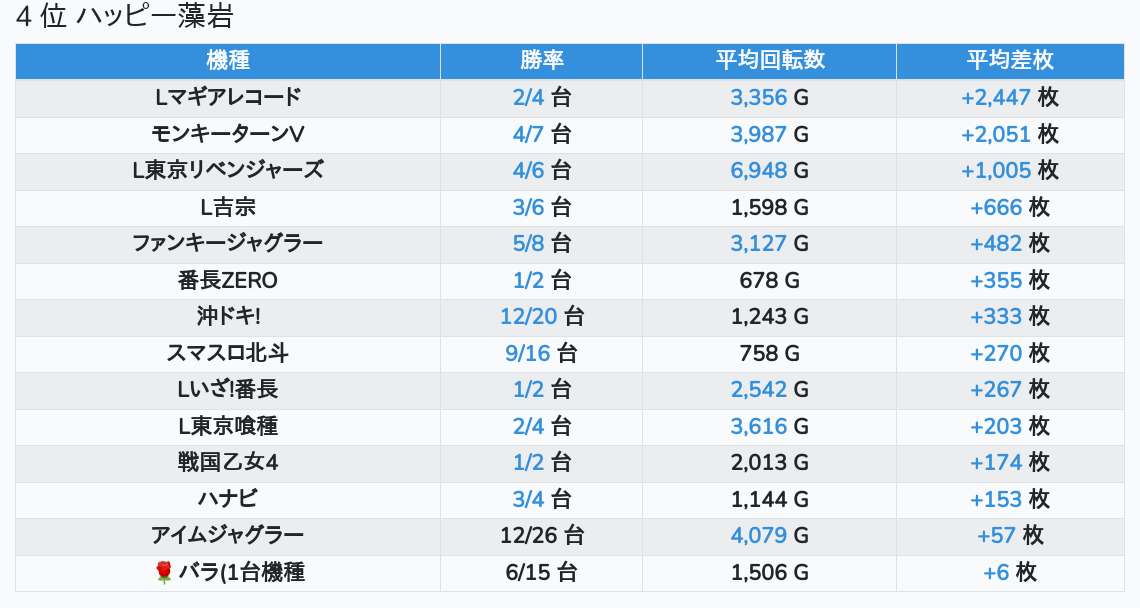Click the +174 枚 value for 戦国乙女4
The width and height of the screenshot is (1140, 608).
point(1010,463)
